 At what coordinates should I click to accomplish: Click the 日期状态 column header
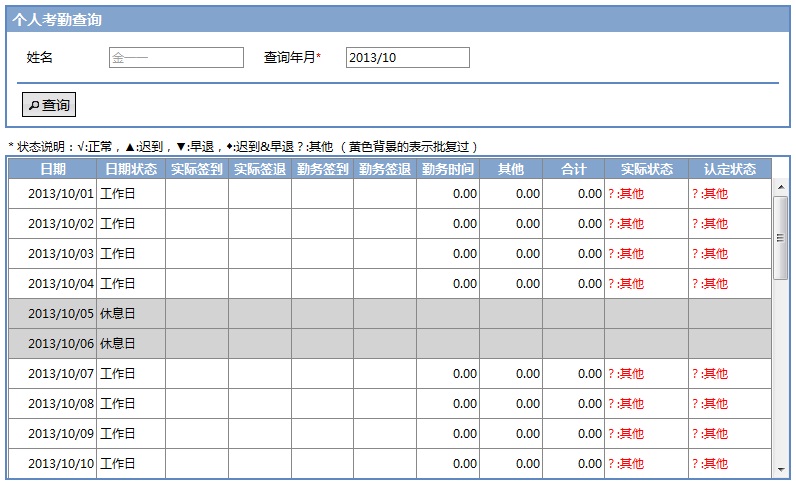(131, 169)
